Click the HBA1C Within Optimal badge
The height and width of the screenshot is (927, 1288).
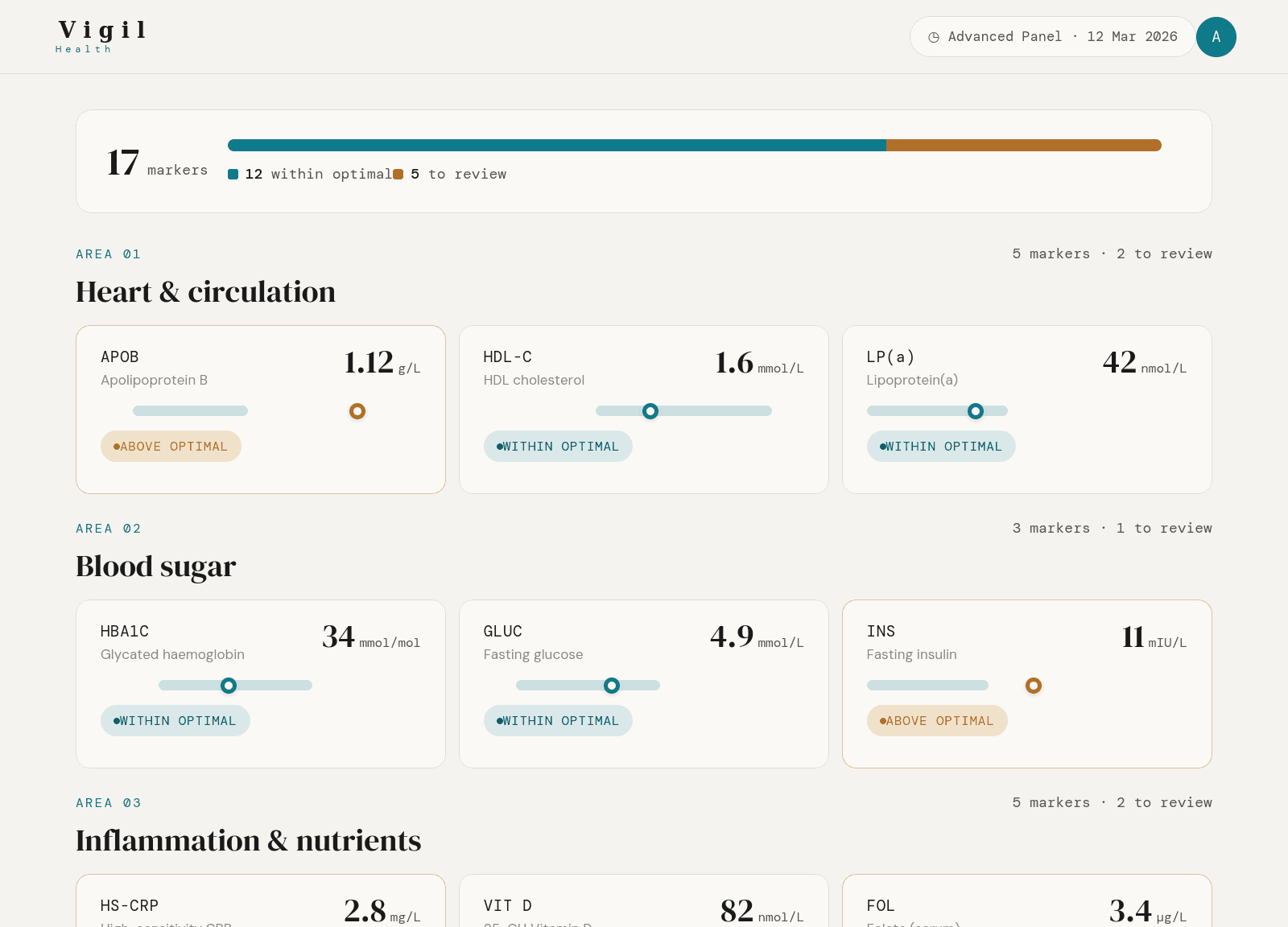175,721
